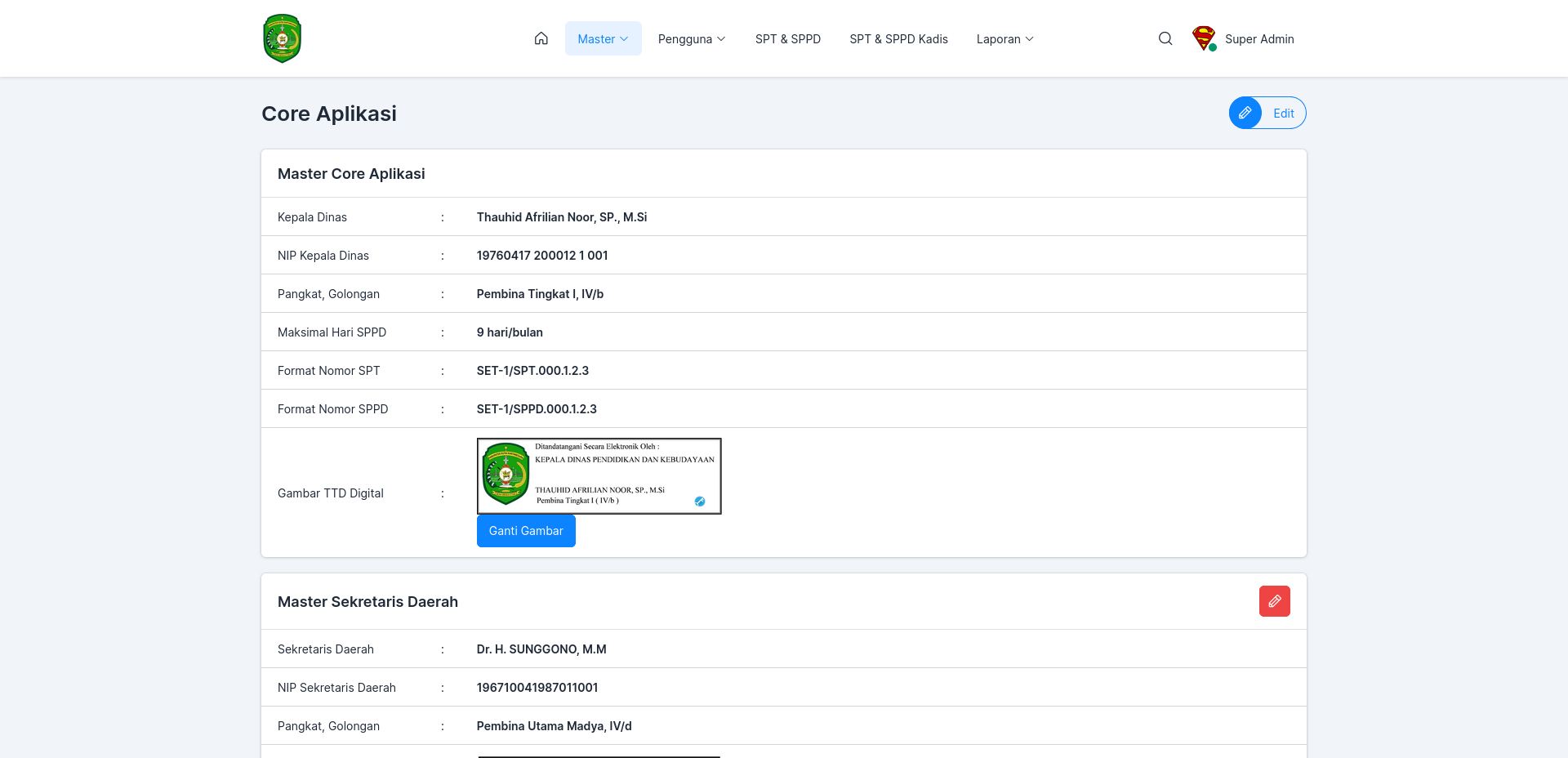This screenshot has width=1568, height=758.
Task: Click the Superman avatar icon
Action: point(1204,38)
